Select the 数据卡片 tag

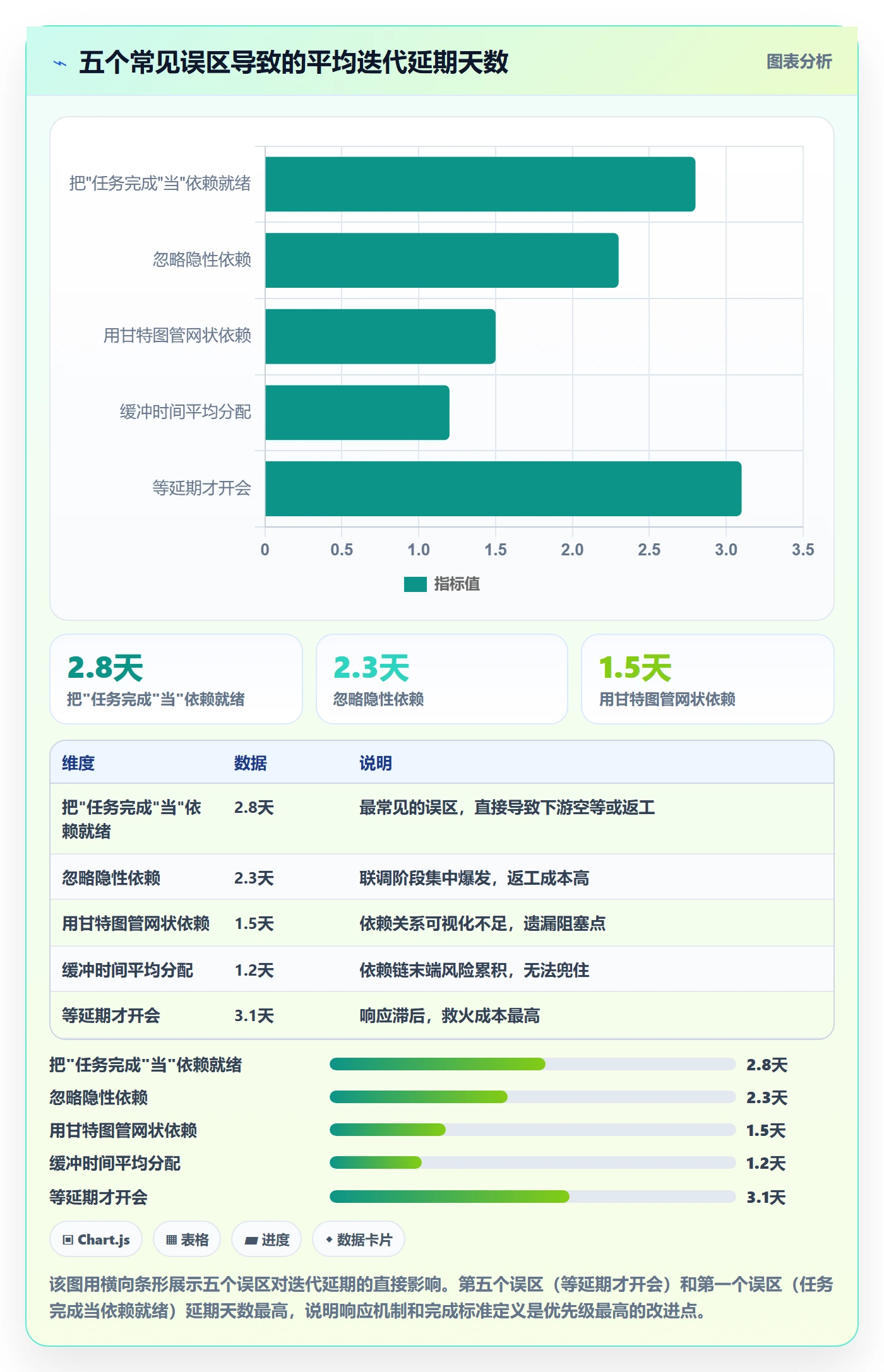(x=358, y=1239)
